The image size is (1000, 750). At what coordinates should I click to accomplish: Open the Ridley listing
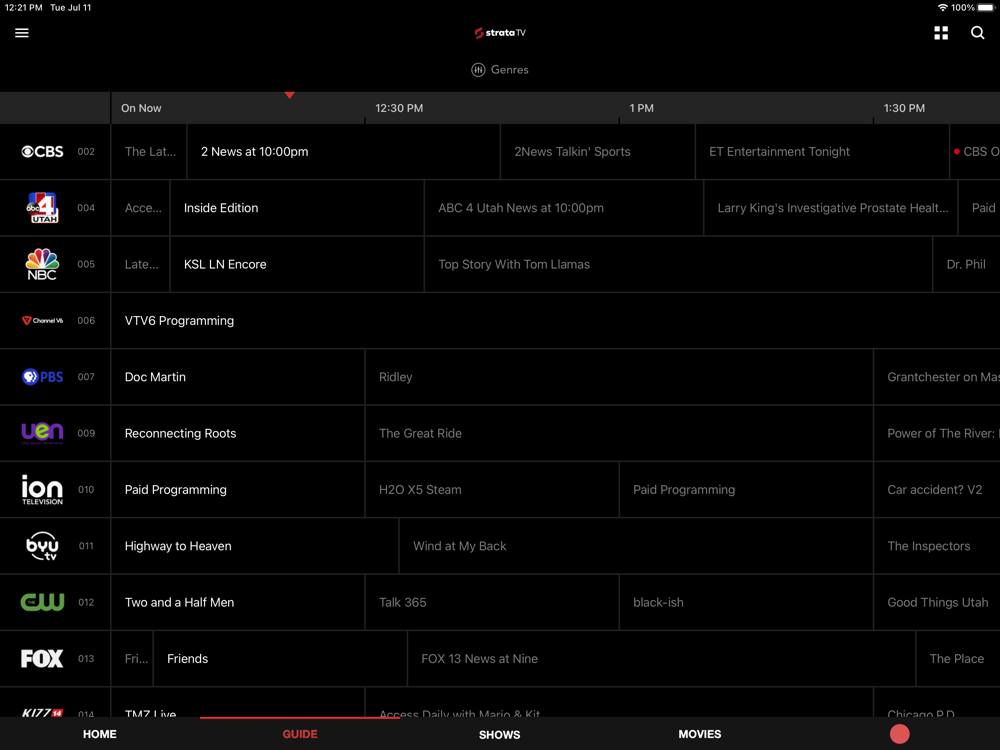pos(619,377)
